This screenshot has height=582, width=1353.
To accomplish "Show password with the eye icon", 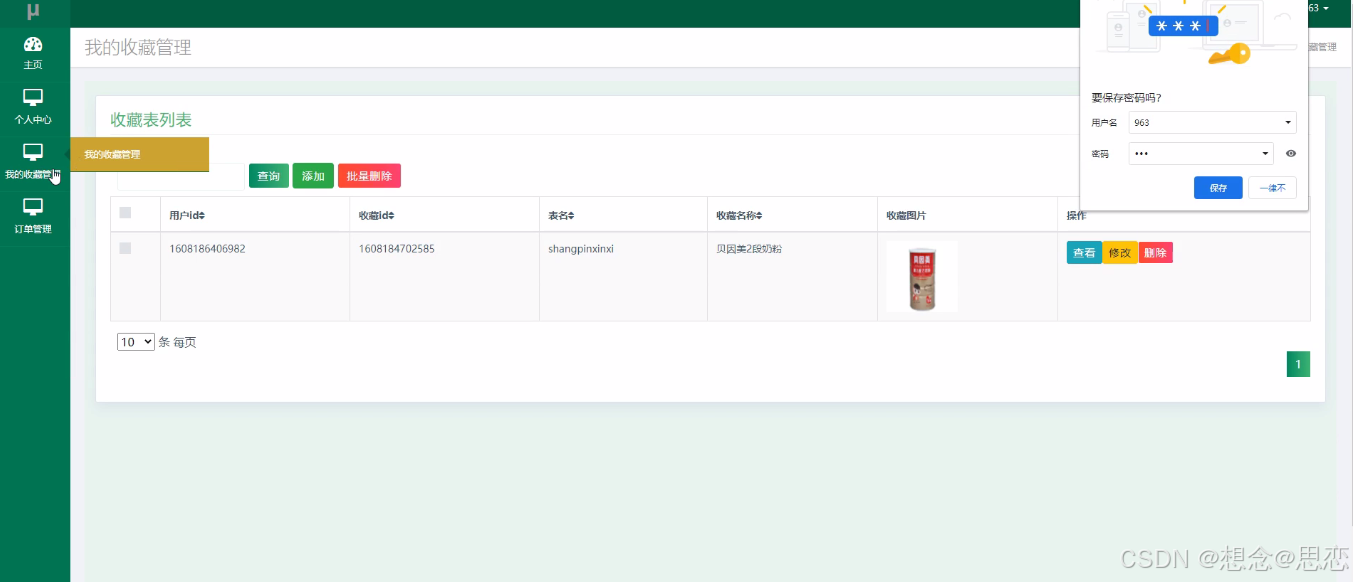I will click(x=1291, y=154).
